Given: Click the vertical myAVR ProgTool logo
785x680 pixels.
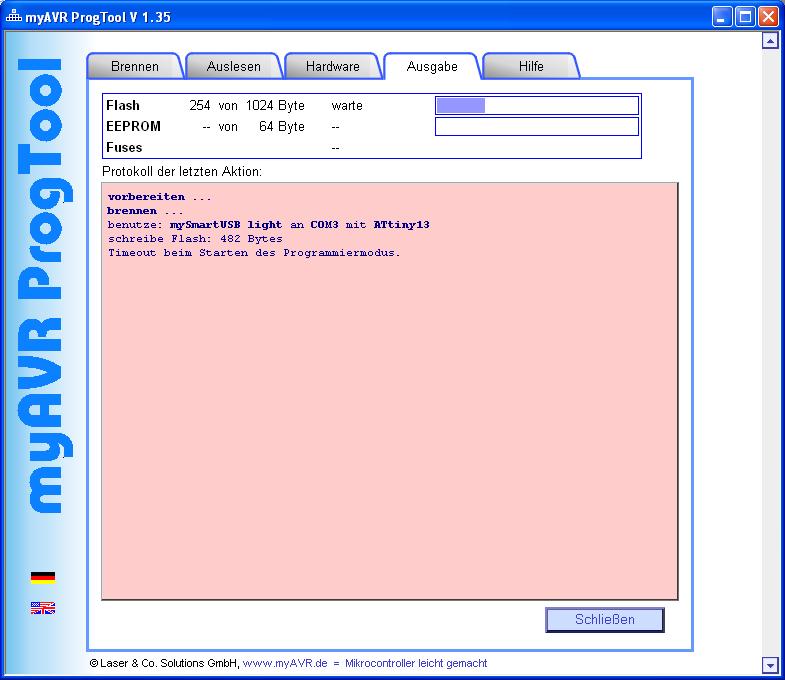Looking at the screenshot, I should (45, 285).
